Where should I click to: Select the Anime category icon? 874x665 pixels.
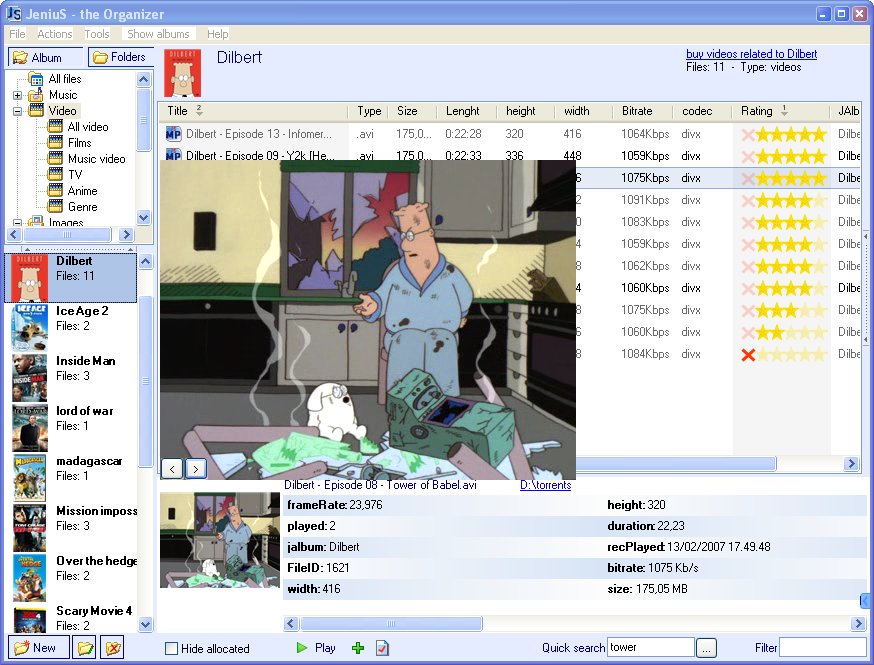click(55, 191)
